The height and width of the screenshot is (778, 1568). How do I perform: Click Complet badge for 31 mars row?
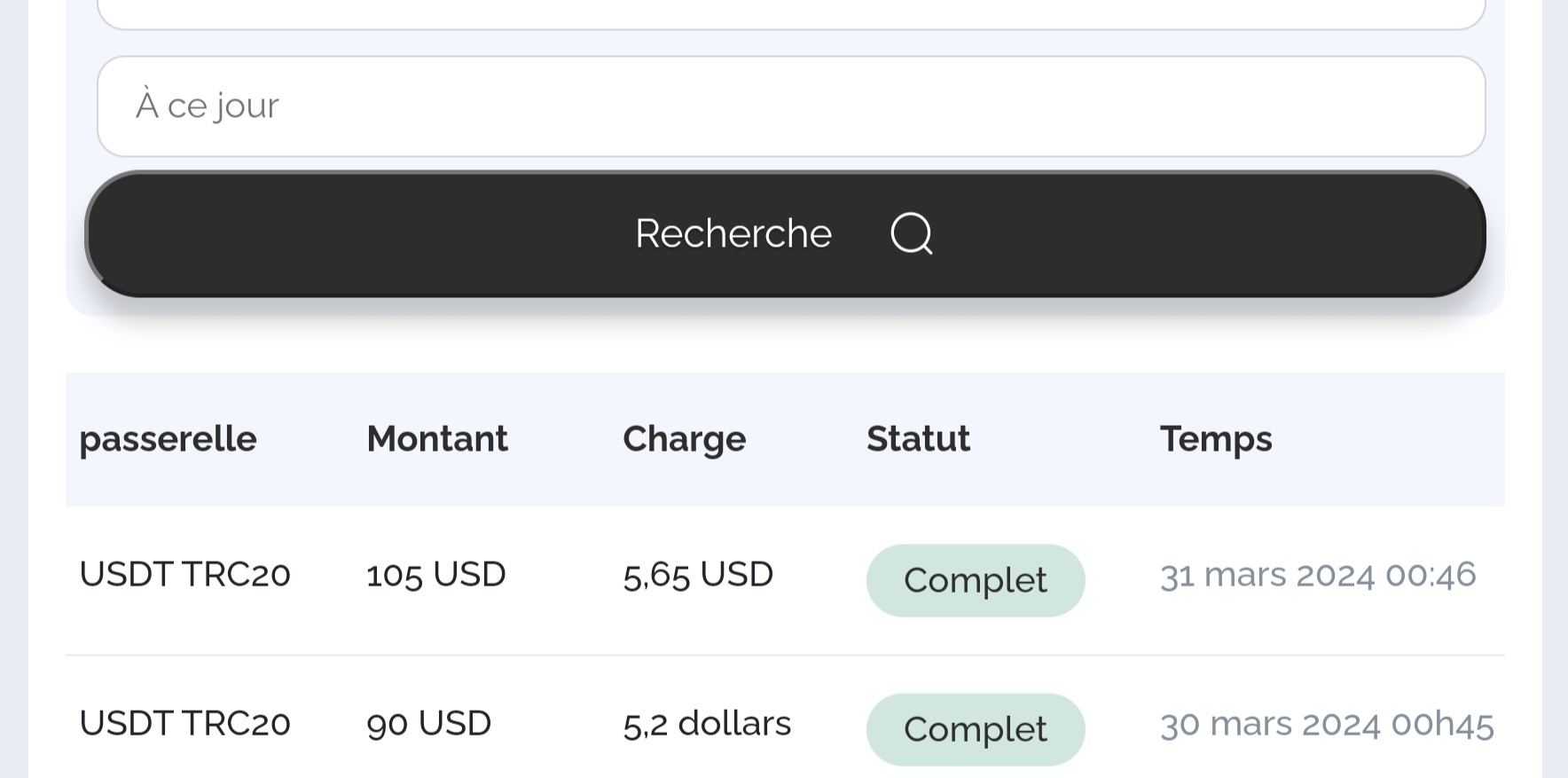[x=976, y=580]
